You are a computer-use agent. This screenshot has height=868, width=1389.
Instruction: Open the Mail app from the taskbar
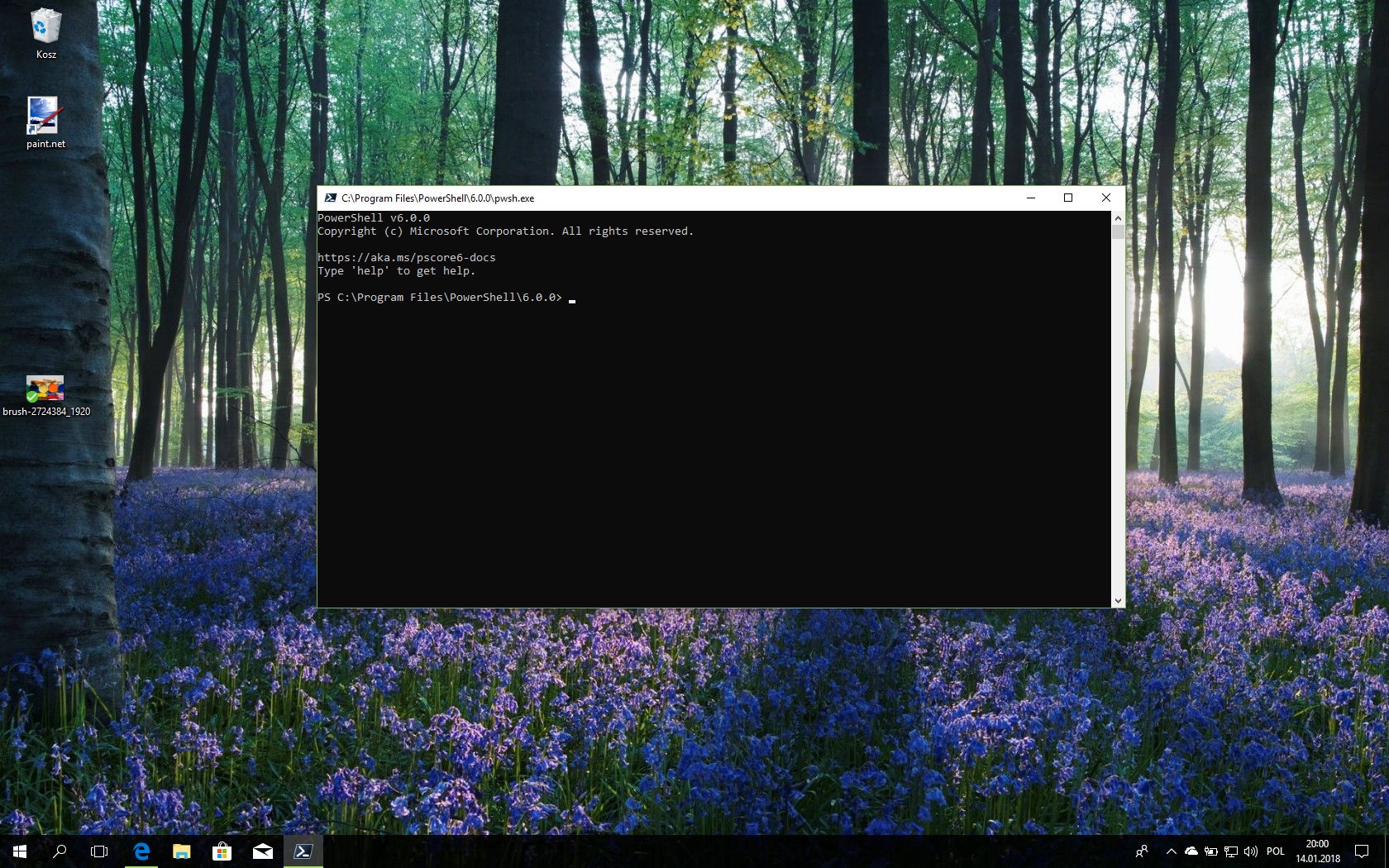click(x=263, y=851)
